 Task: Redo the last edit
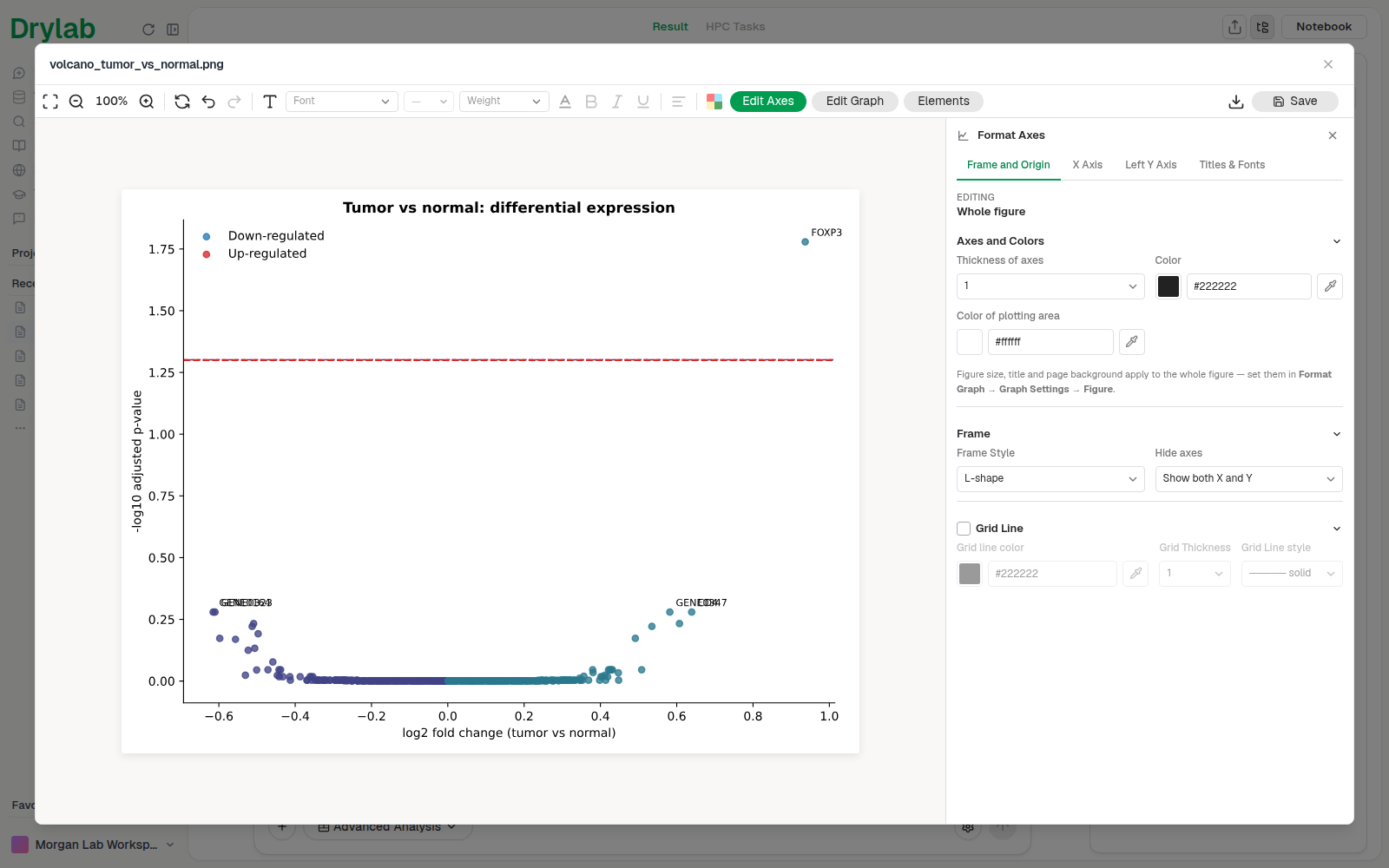(234, 102)
